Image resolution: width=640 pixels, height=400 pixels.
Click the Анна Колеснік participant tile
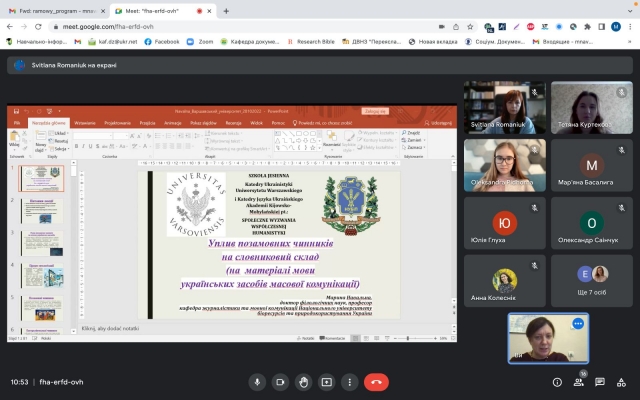[505, 281]
